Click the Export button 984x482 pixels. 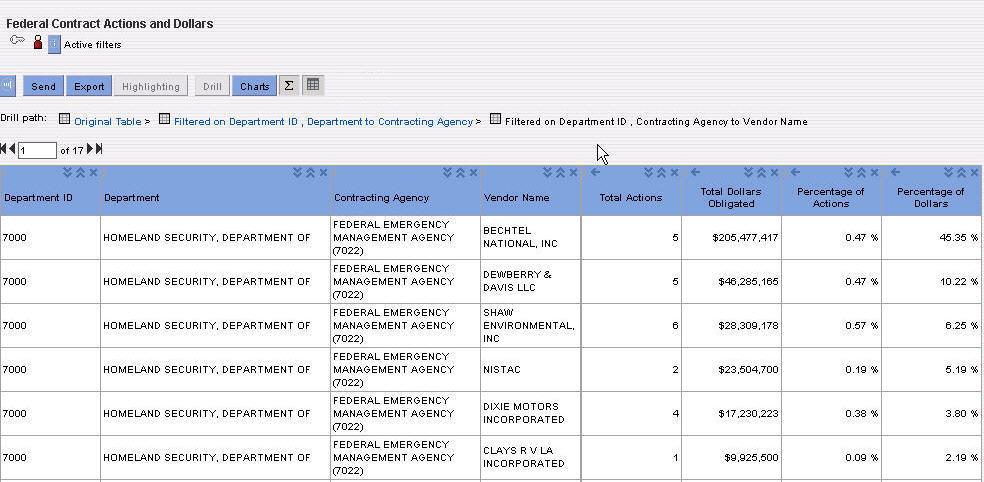tap(89, 86)
